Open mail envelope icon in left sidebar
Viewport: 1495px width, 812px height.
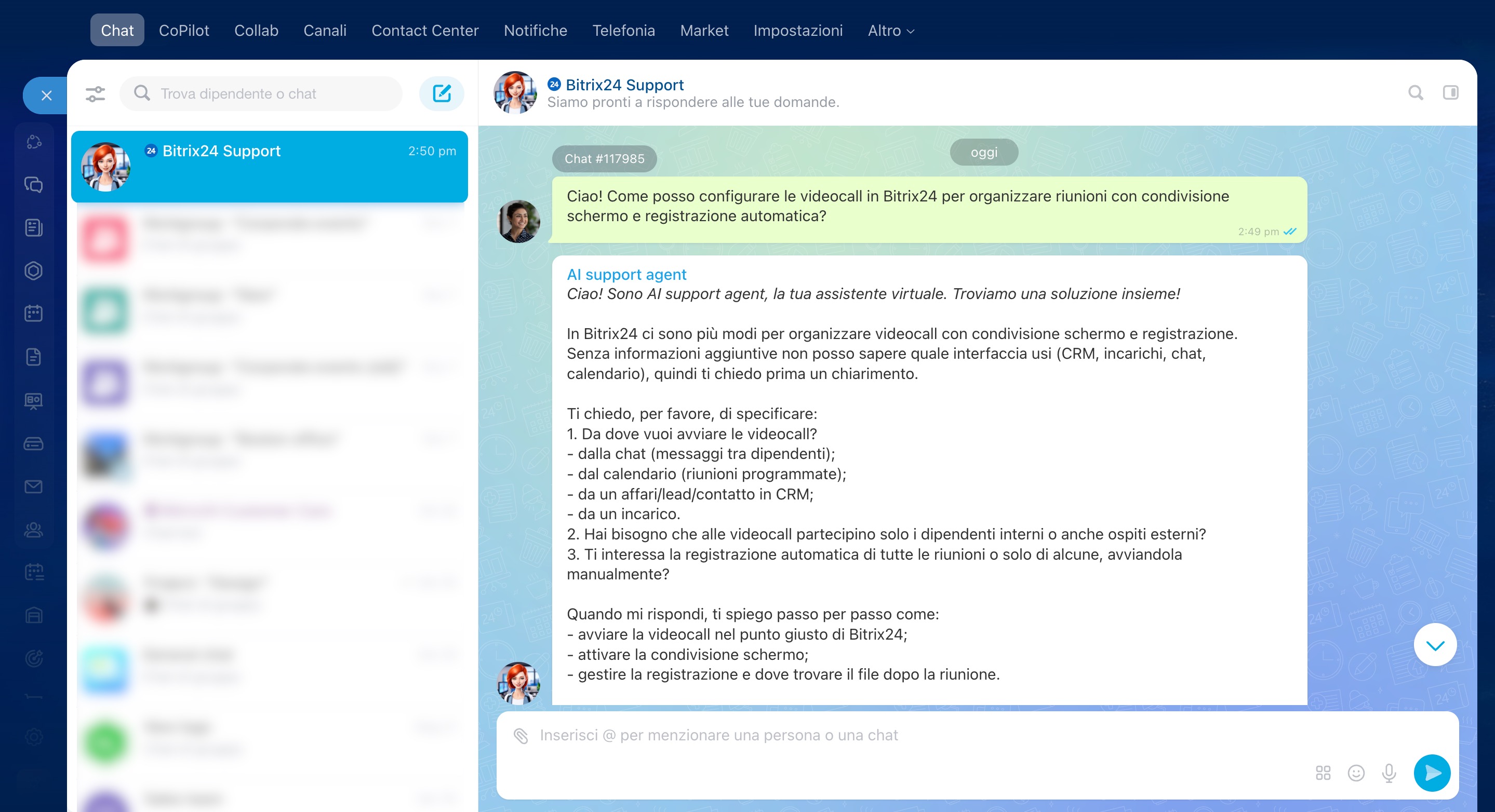point(34,486)
